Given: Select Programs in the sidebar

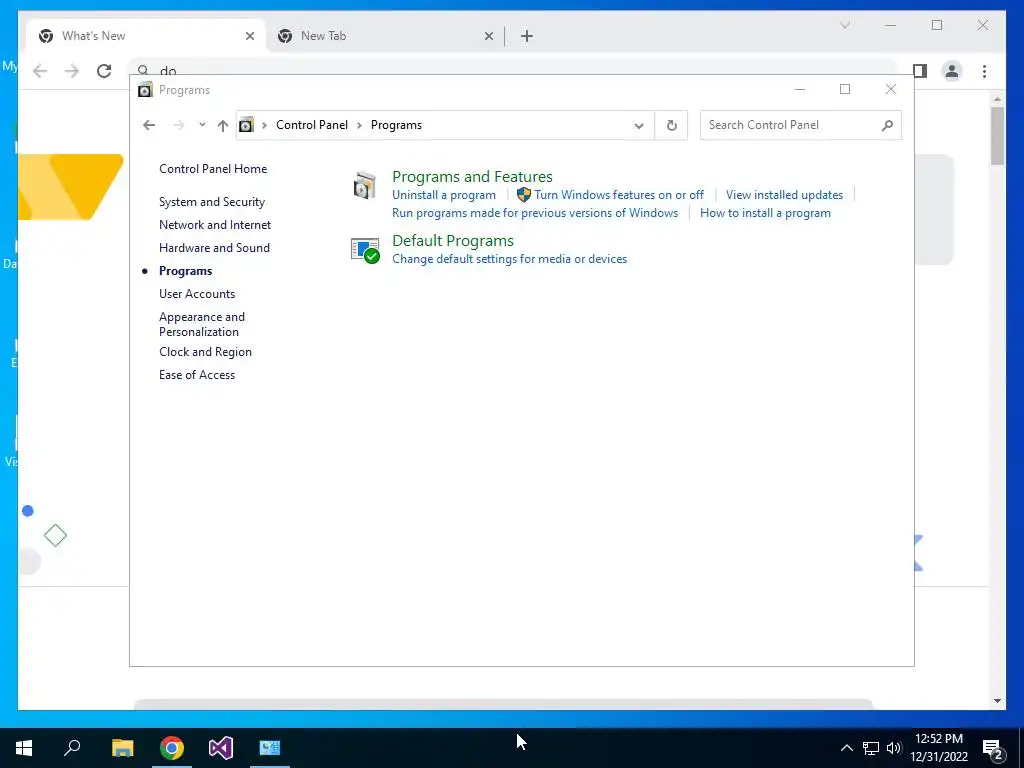Looking at the screenshot, I should point(185,270).
